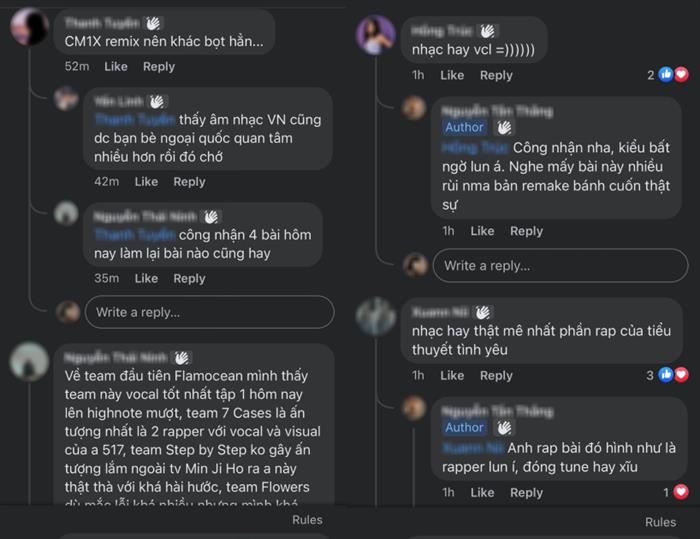The image size is (700, 539).
Task: Open profile picture beside "nhạc hay vcl" comment
Action: tap(376, 35)
